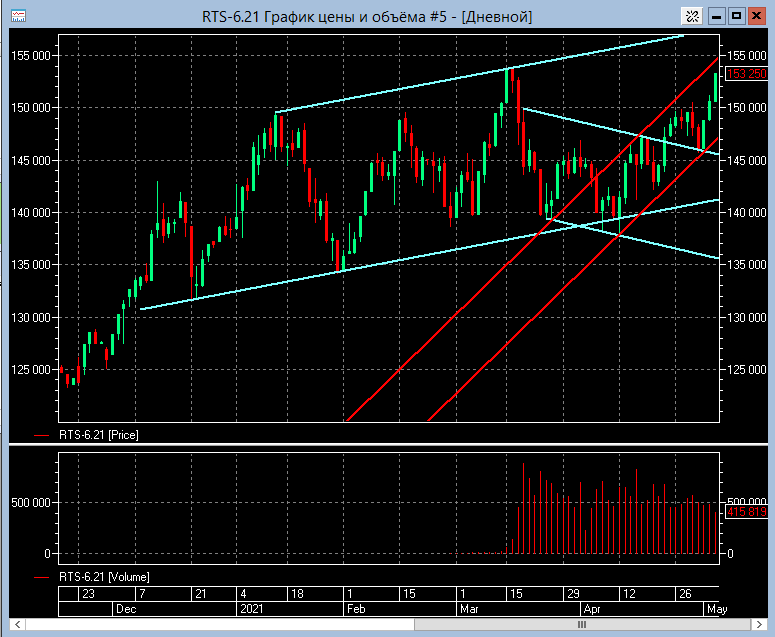The image size is (775, 637).
Task: Maximize the RTS-6.21 chart window
Action: [736, 16]
